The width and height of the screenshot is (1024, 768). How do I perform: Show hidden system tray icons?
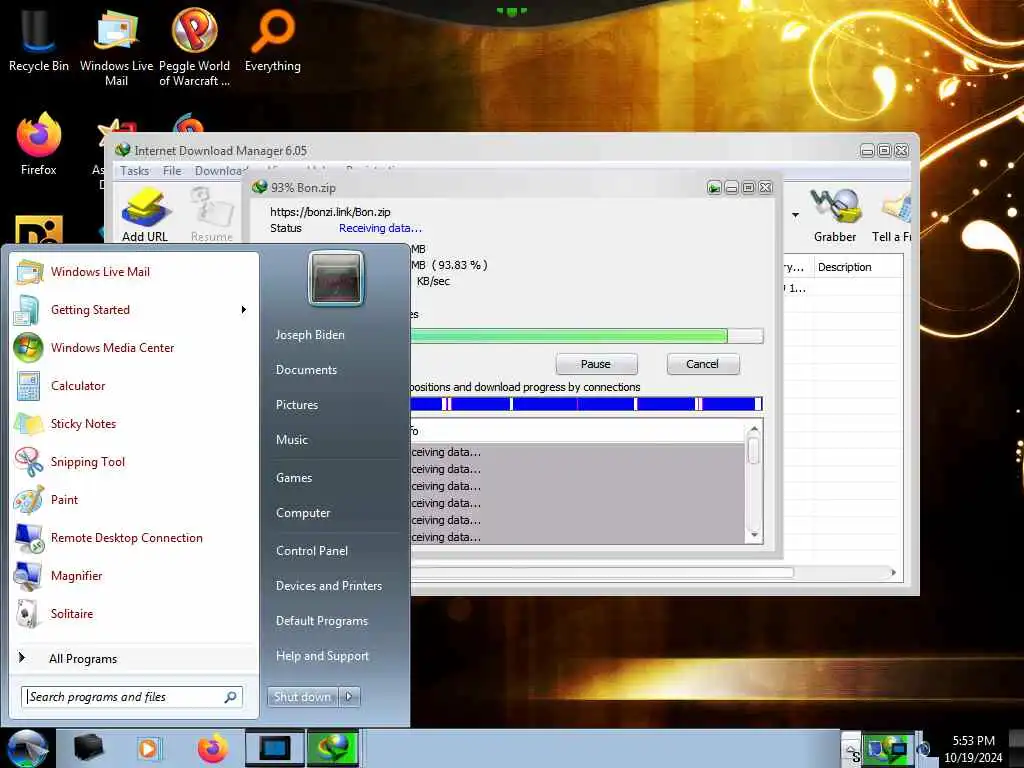click(850, 749)
